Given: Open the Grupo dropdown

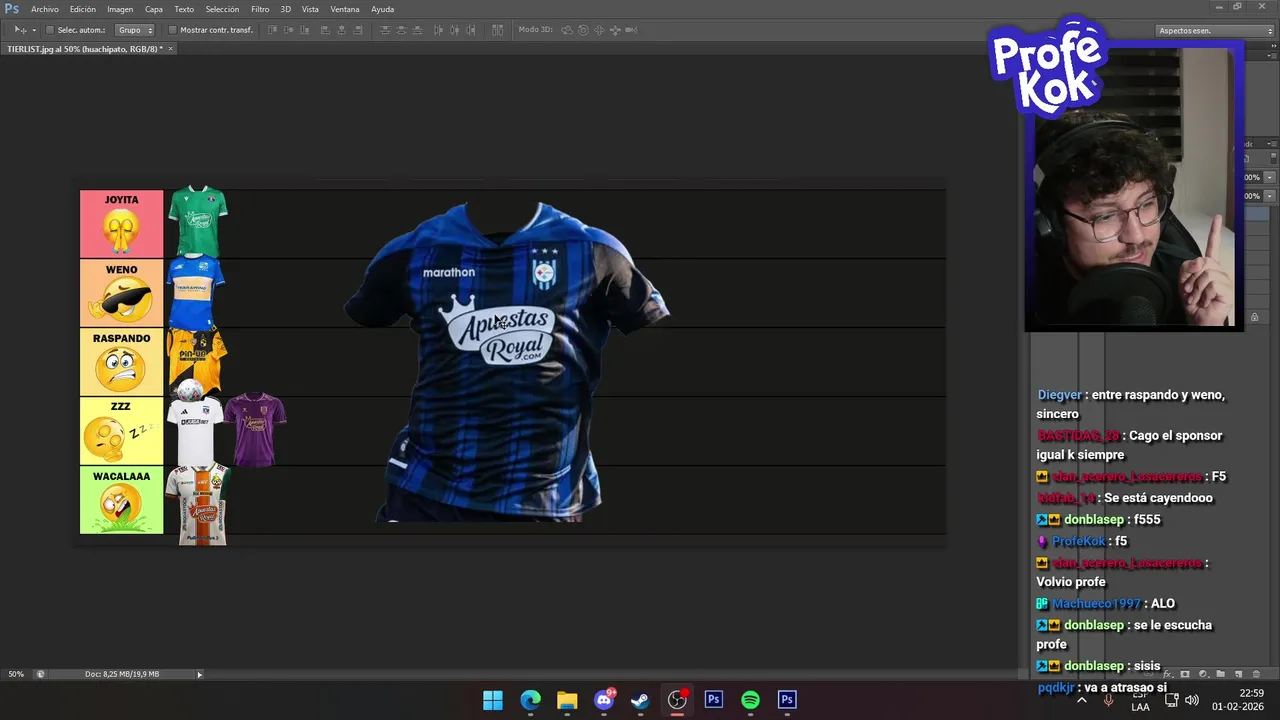Looking at the screenshot, I should (135, 30).
